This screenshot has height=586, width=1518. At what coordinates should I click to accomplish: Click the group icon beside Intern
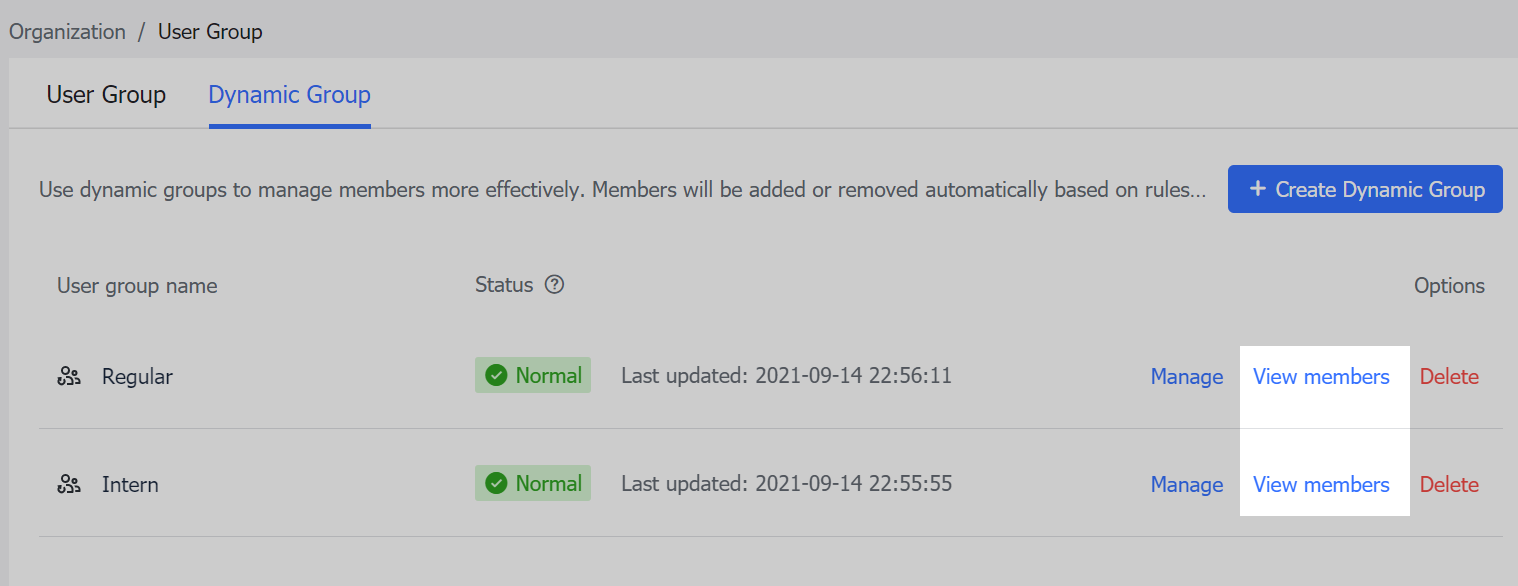pos(68,484)
